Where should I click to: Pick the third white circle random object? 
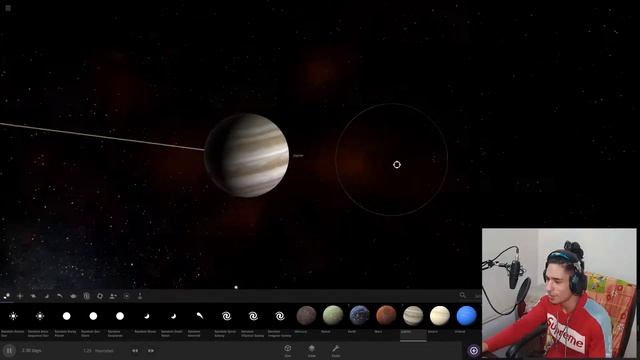(120, 316)
